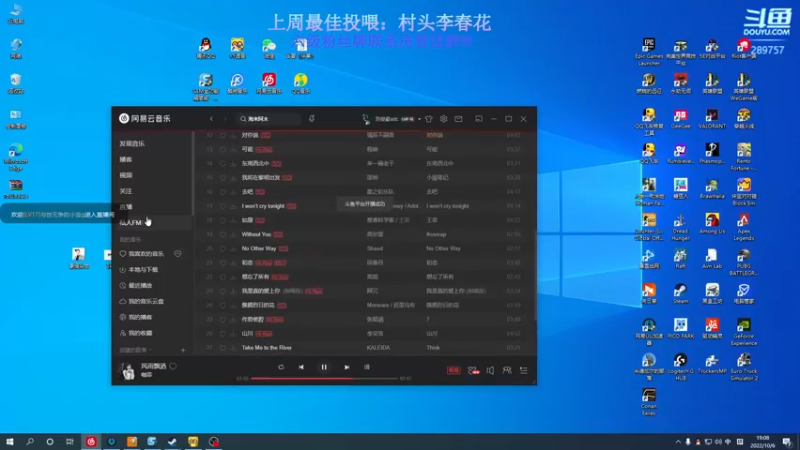Image resolution: width=800 pixels, height=450 pixels.
Task: Open the Steam desktop shortcut
Action: [x=680, y=293]
